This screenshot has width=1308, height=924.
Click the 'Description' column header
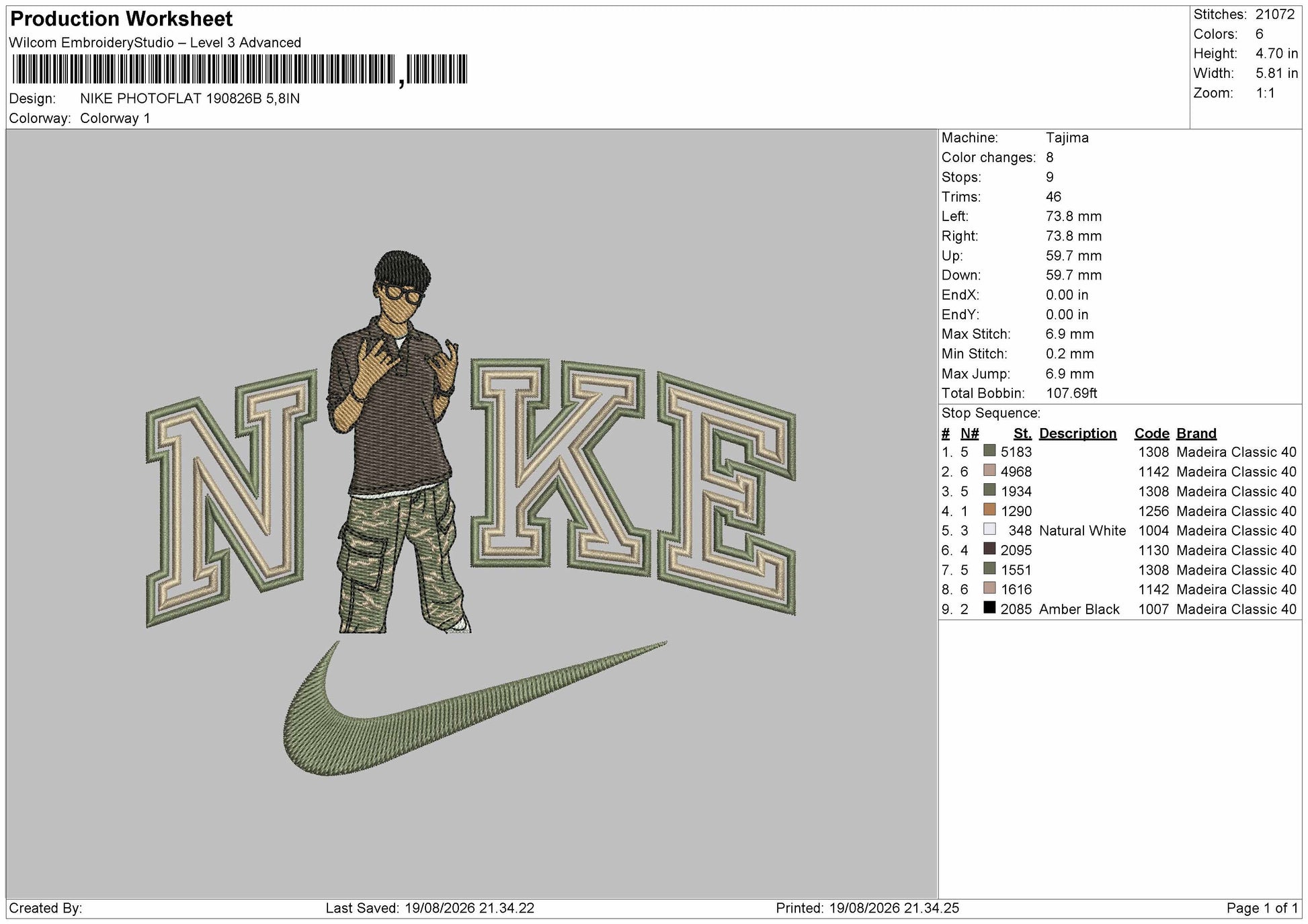coord(1077,433)
